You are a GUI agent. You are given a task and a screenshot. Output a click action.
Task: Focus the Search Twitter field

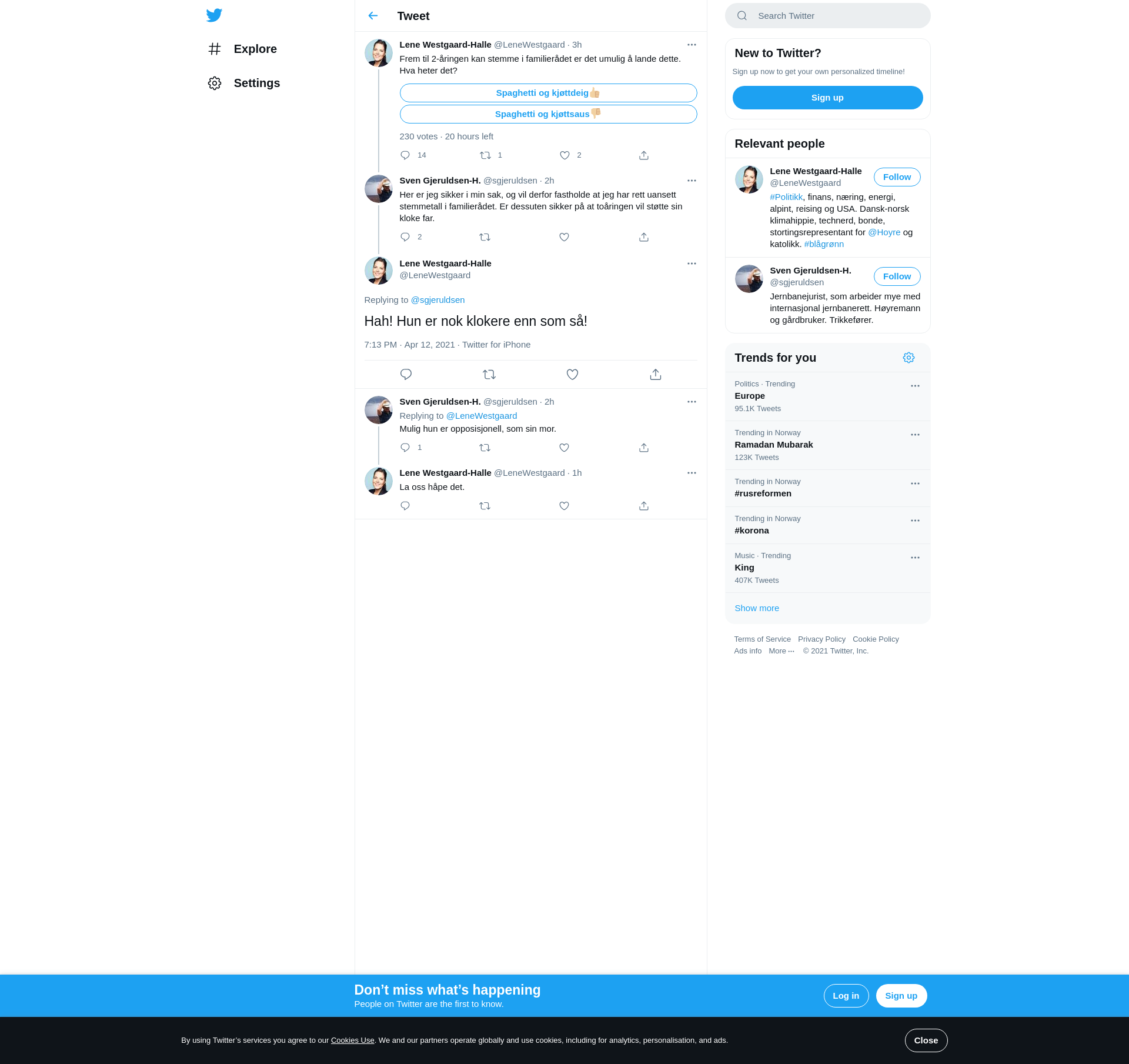[827, 16]
